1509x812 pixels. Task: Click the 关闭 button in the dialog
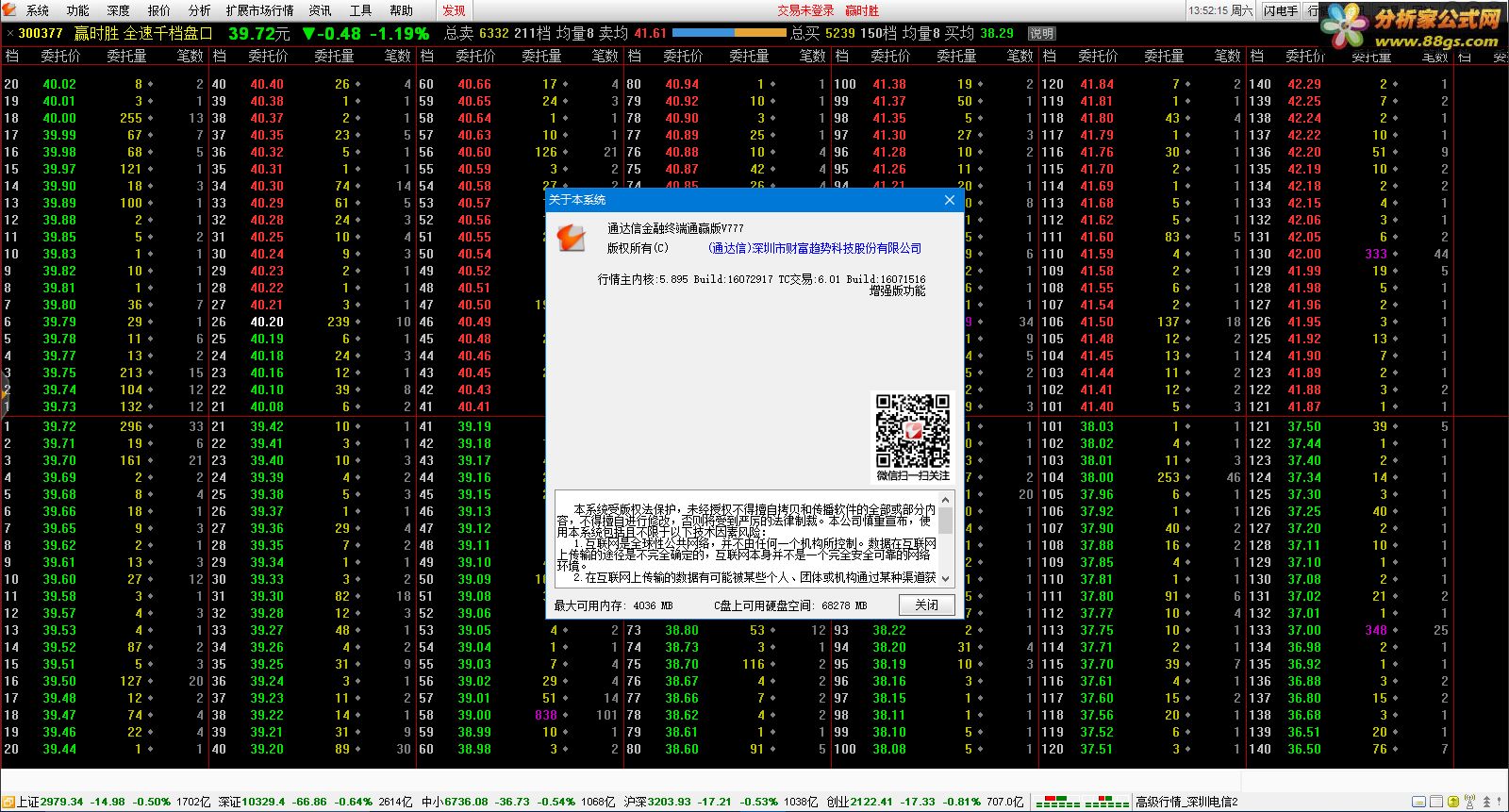click(x=927, y=605)
